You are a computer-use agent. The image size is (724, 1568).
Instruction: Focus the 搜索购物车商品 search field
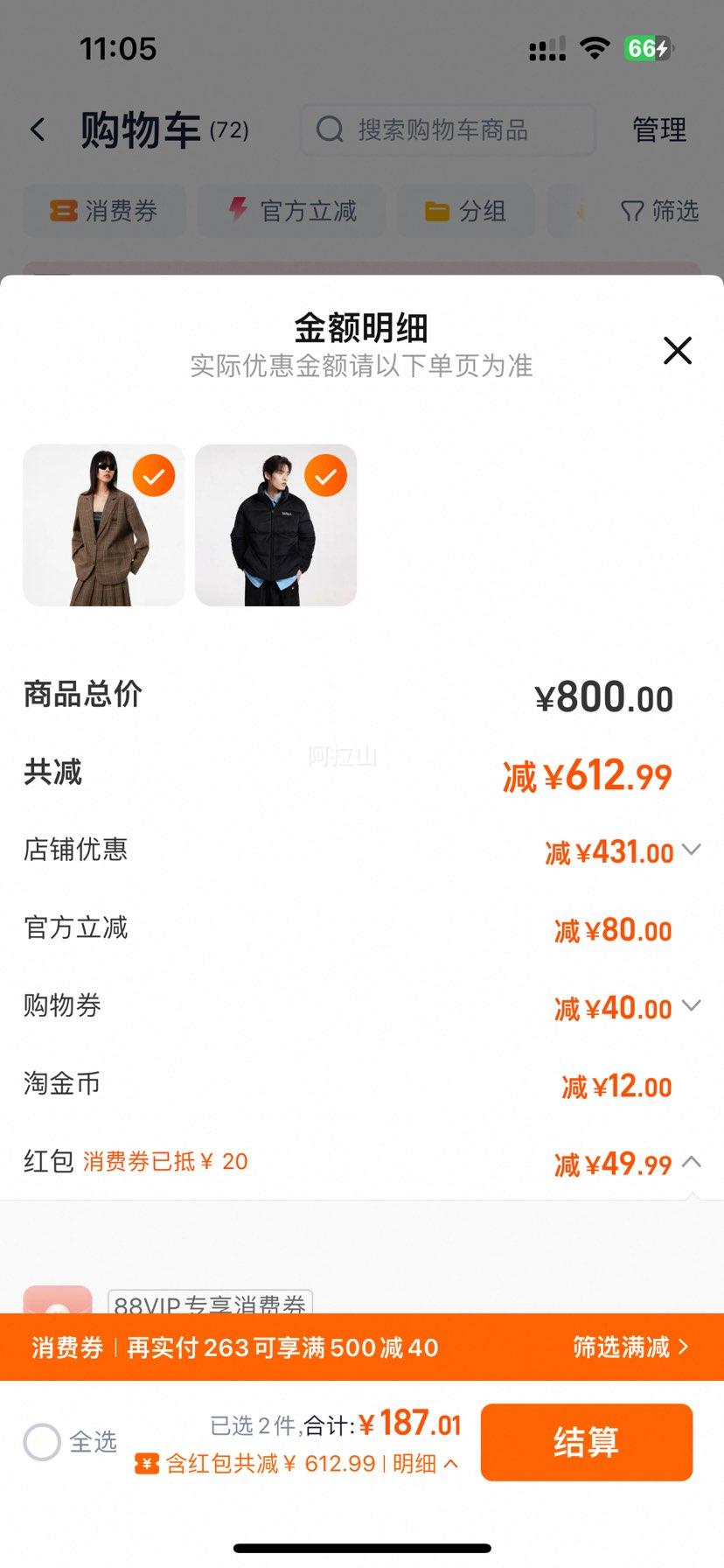tap(448, 130)
